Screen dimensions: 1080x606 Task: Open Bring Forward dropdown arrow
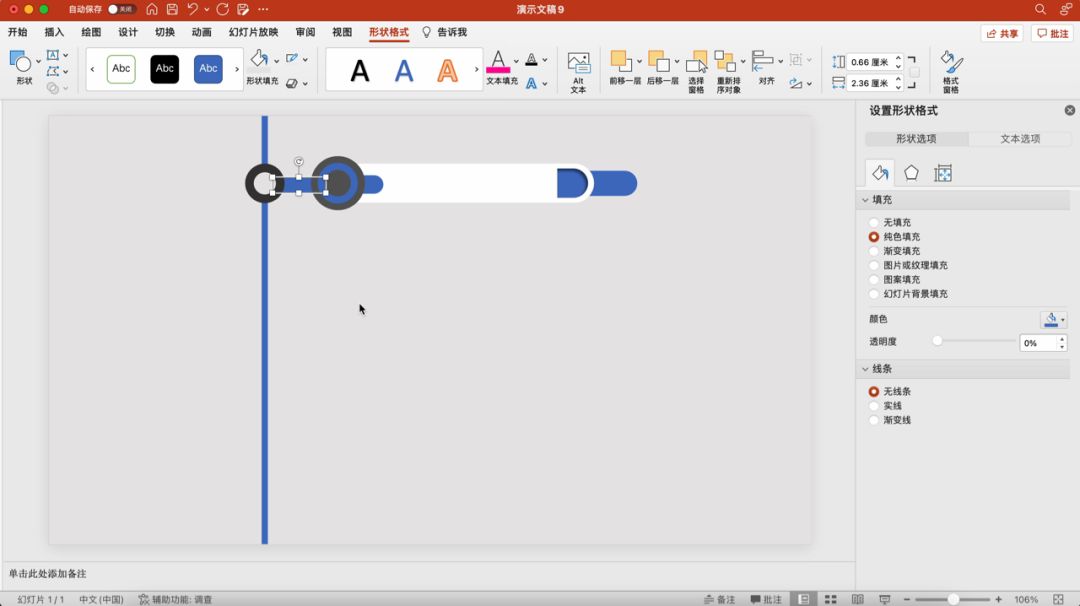coord(639,61)
